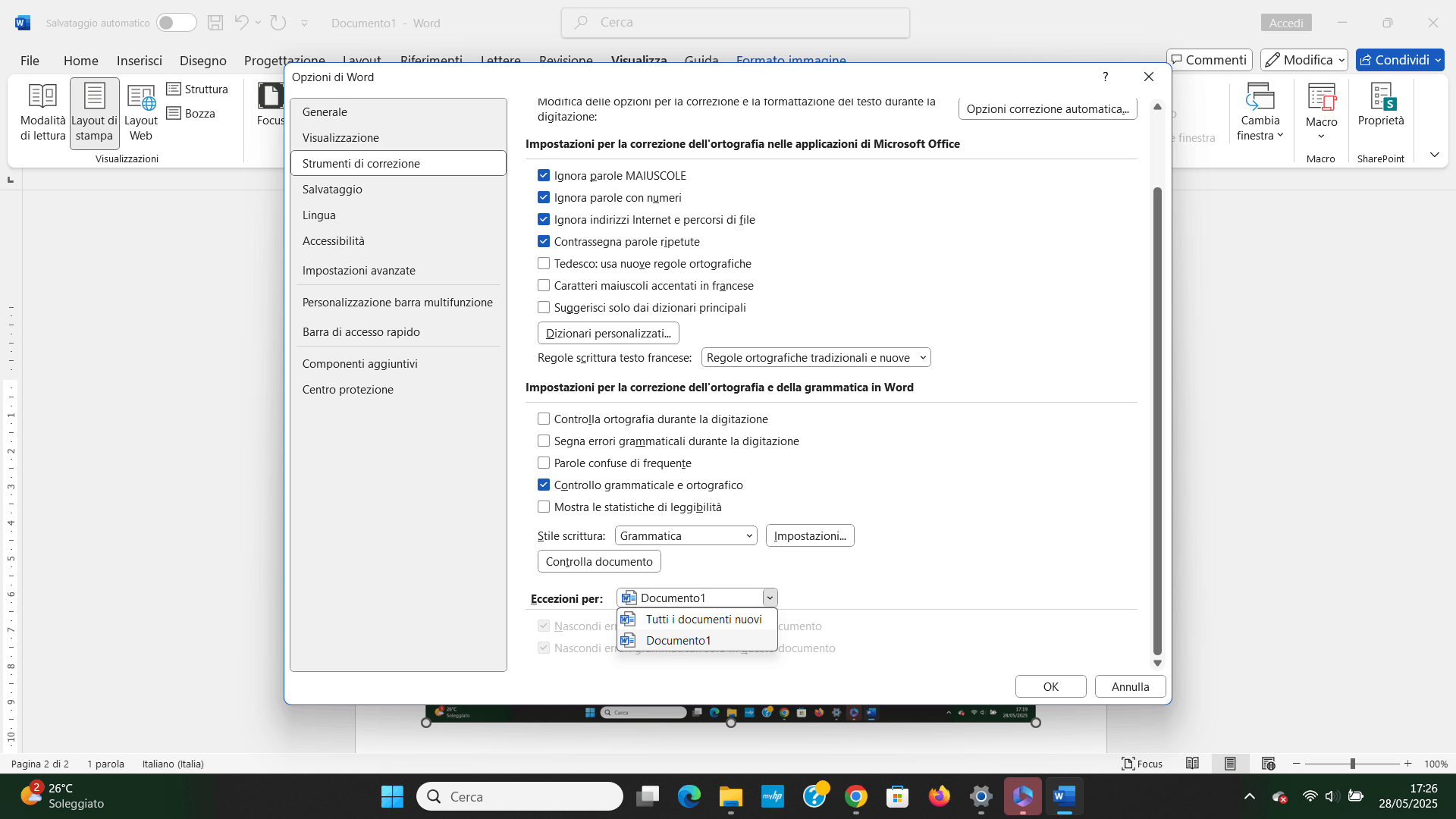Uncheck Ignora parole con numeri

[544, 197]
